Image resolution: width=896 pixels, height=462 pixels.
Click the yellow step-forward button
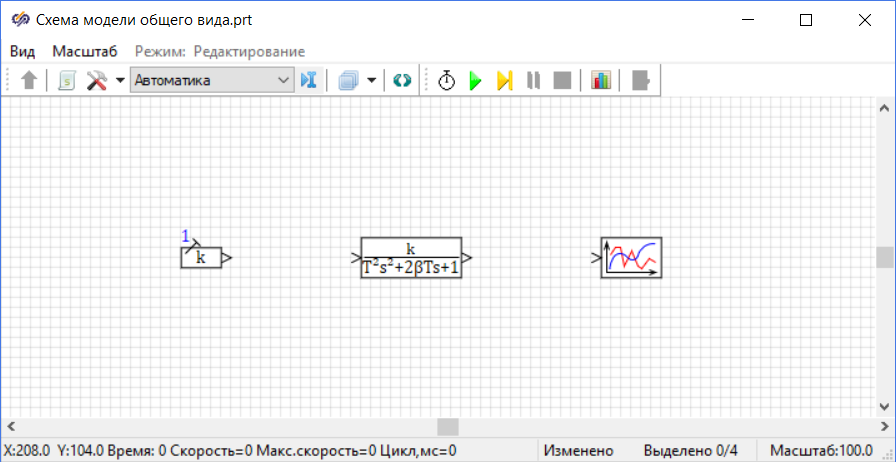[x=504, y=81]
